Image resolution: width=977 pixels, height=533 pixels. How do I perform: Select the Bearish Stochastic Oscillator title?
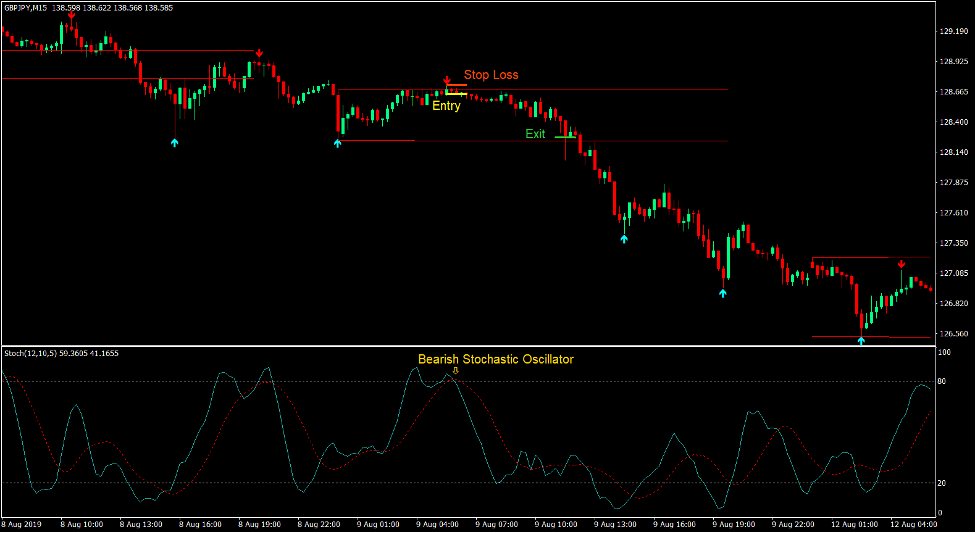pyautogui.click(x=496, y=359)
